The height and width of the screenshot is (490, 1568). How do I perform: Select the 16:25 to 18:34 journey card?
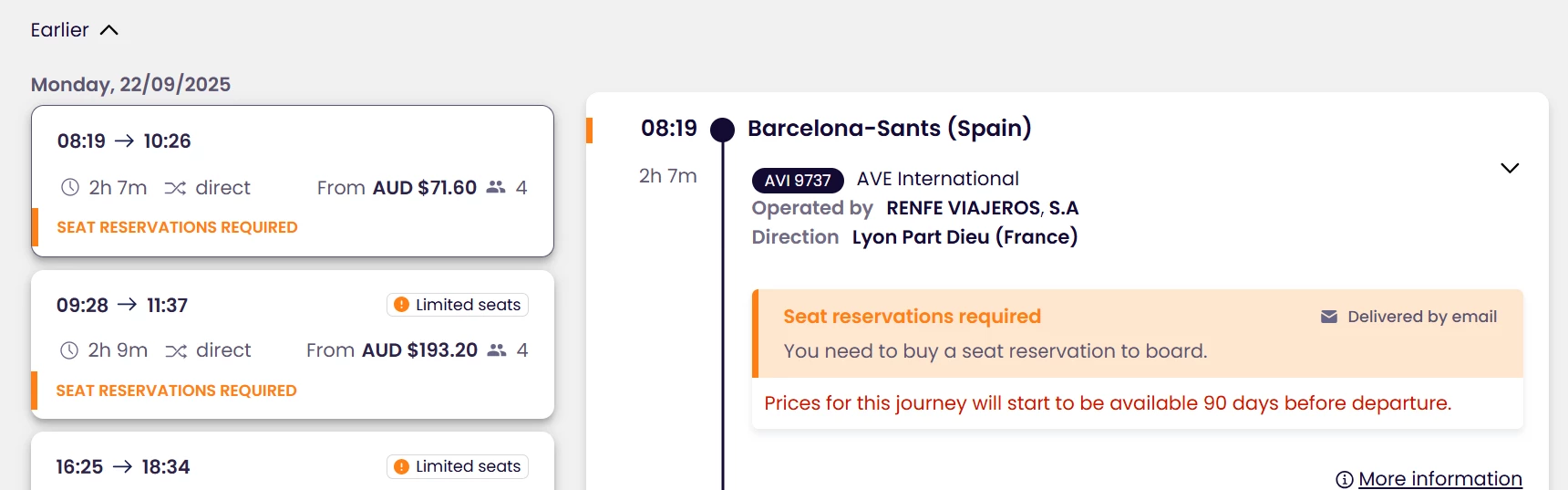pyautogui.click(x=292, y=465)
